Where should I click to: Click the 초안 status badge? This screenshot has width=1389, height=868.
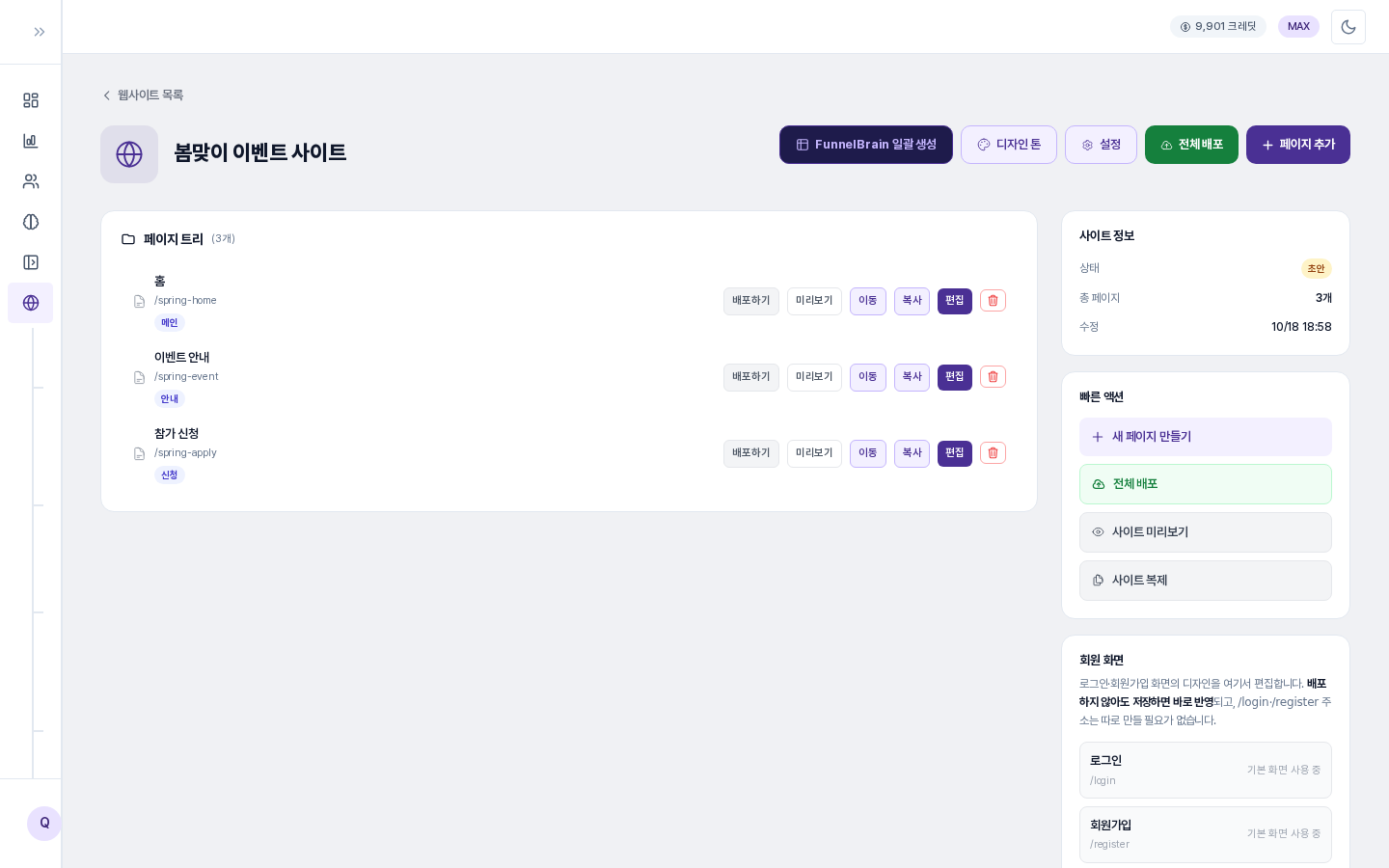click(1317, 269)
